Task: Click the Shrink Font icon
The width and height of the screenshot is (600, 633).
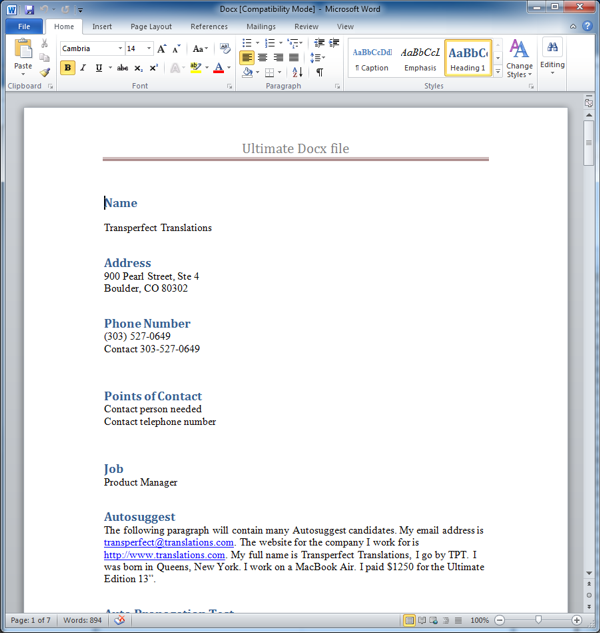Action: coord(176,49)
